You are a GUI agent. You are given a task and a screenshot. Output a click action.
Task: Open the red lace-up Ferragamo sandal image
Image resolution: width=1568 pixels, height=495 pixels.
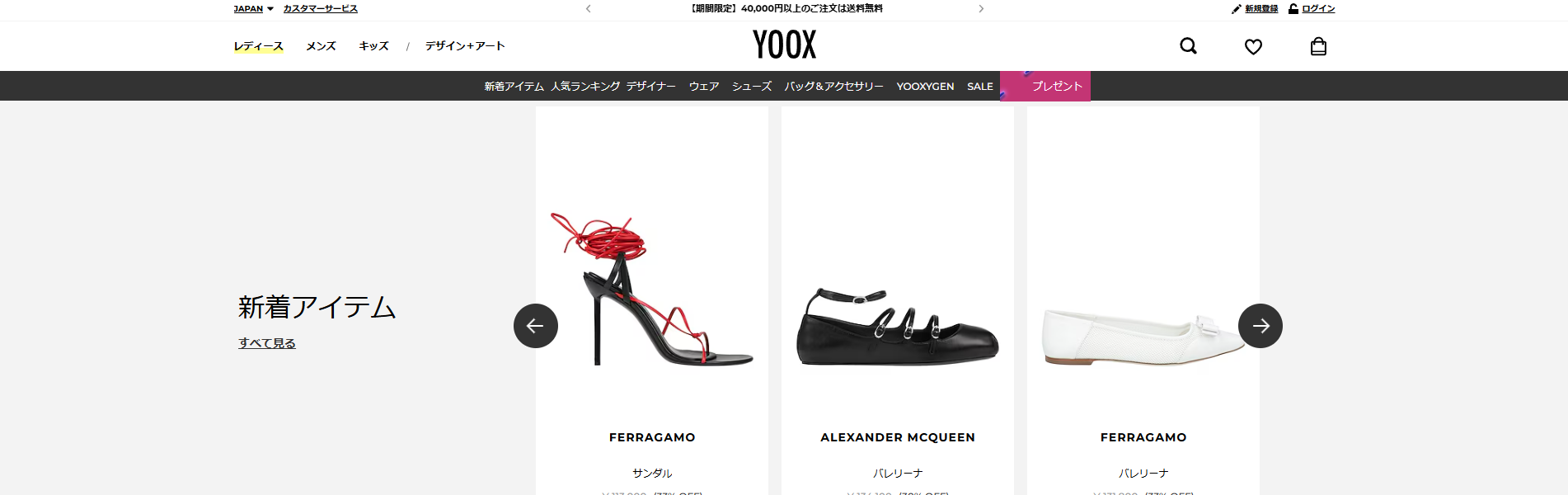(651, 289)
